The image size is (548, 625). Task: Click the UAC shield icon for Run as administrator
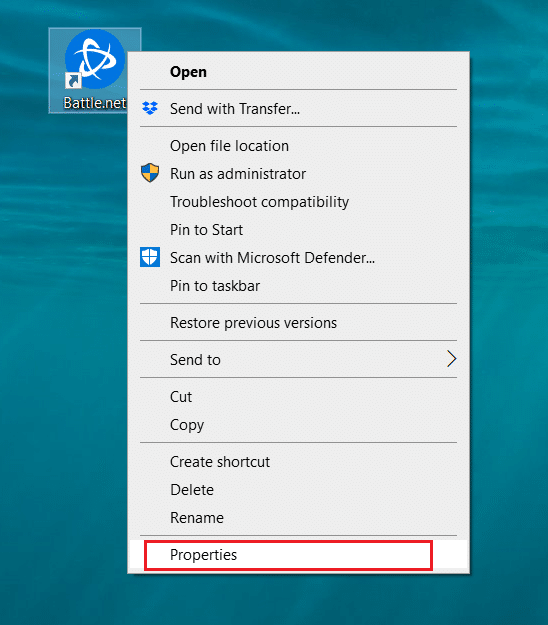coord(150,173)
